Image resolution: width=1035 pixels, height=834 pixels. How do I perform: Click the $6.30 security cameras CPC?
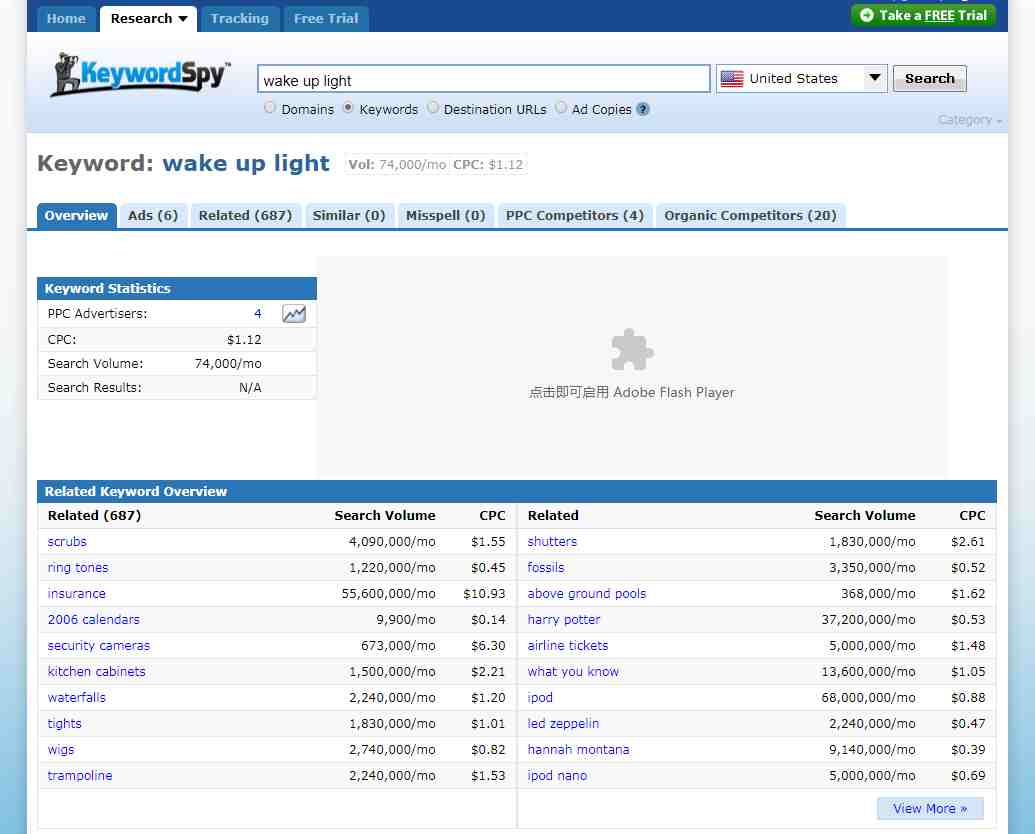(x=488, y=645)
